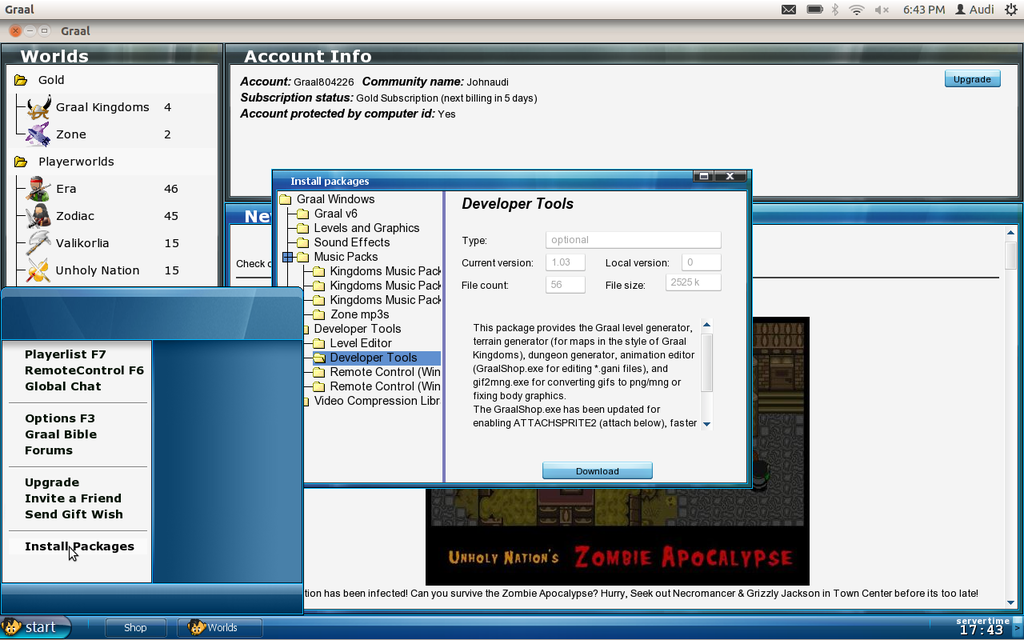Open the Worlds taskbar icon
This screenshot has height=640, width=1024.
click(218, 627)
